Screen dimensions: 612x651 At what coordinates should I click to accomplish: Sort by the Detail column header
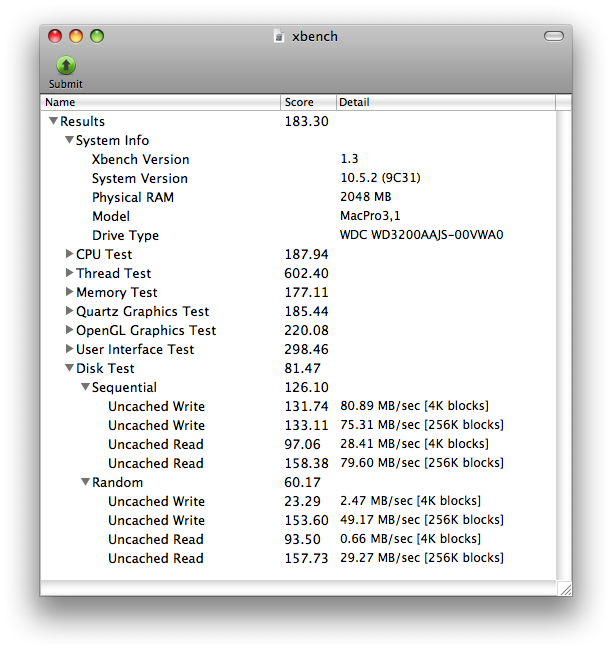(446, 102)
